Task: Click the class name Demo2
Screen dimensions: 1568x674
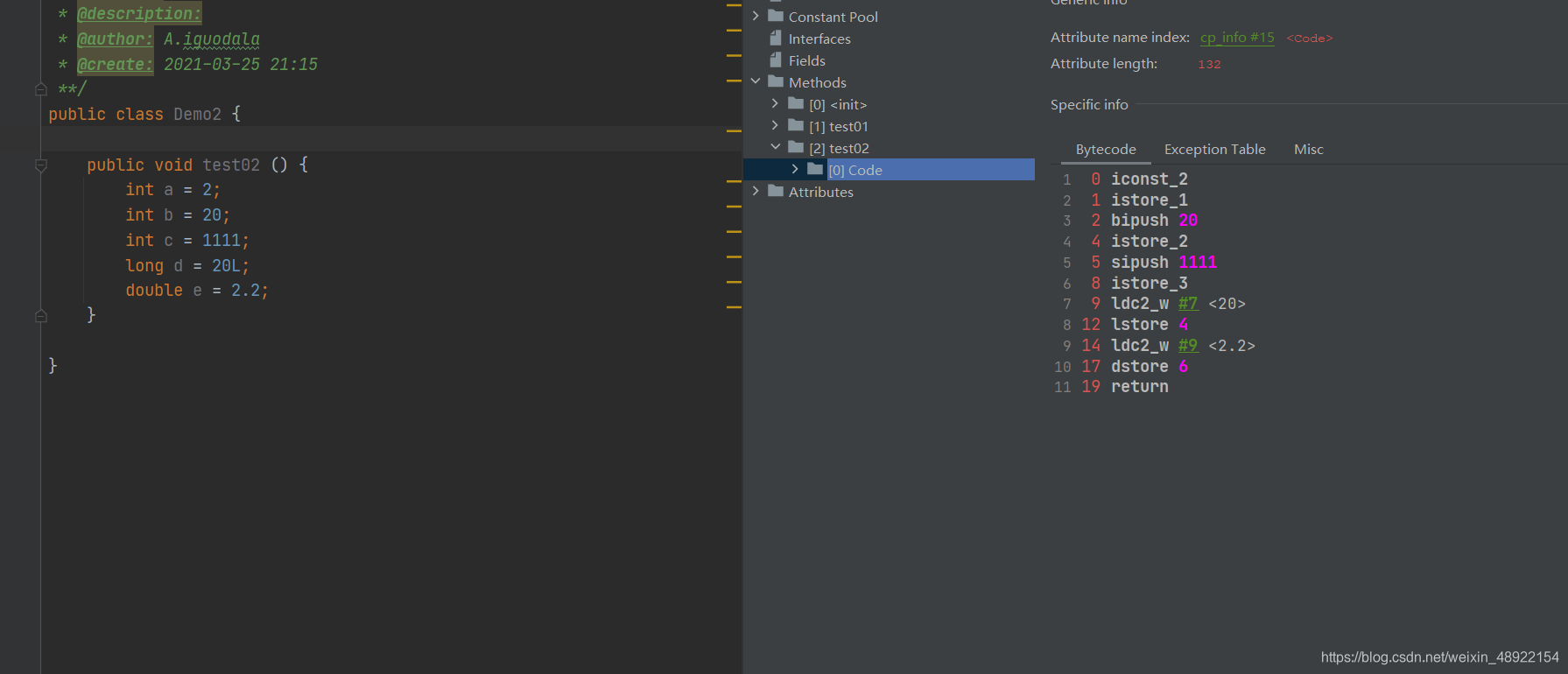Action: point(197,115)
